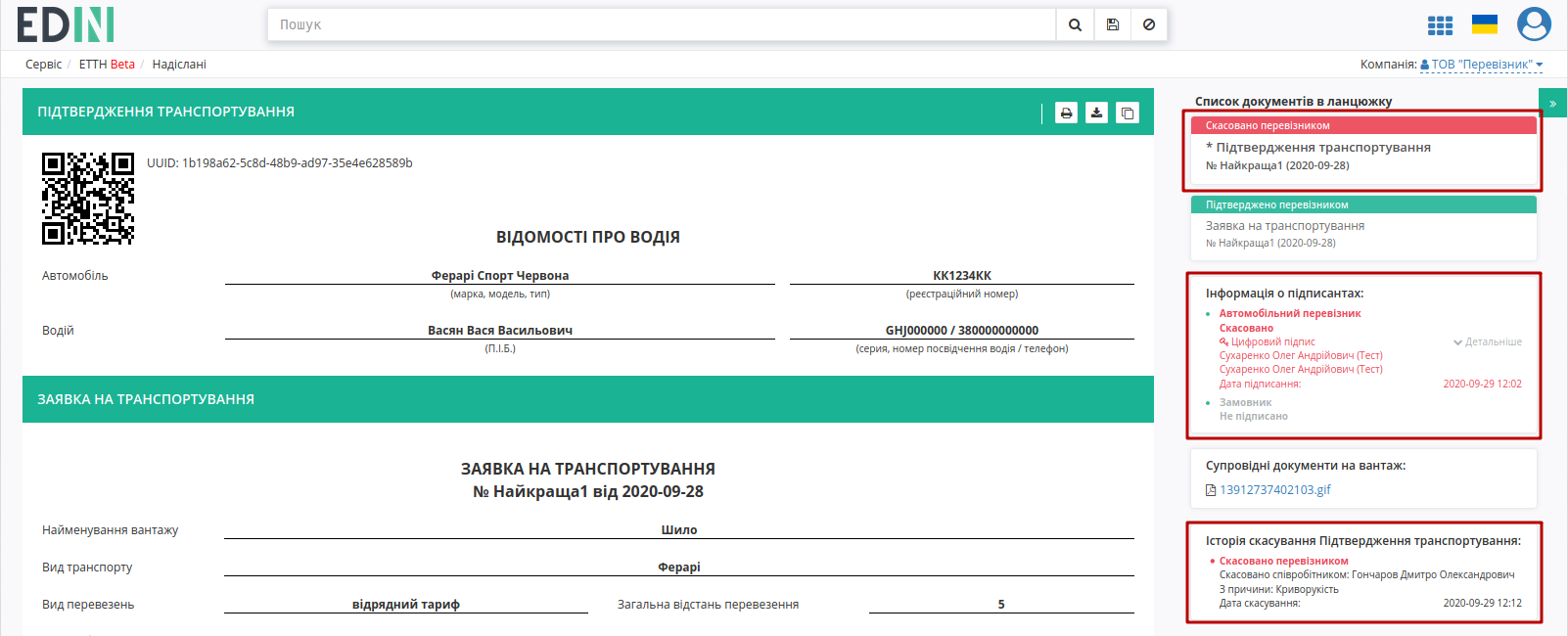Viewport: 1568px width, 636px height.
Task: Click the QR code image
Action: (x=88, y=198)
